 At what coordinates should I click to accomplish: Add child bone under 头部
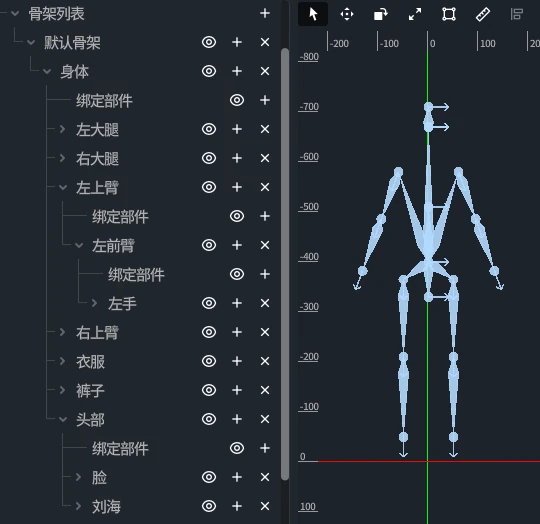pyautogui.click(x=237, y=419)
